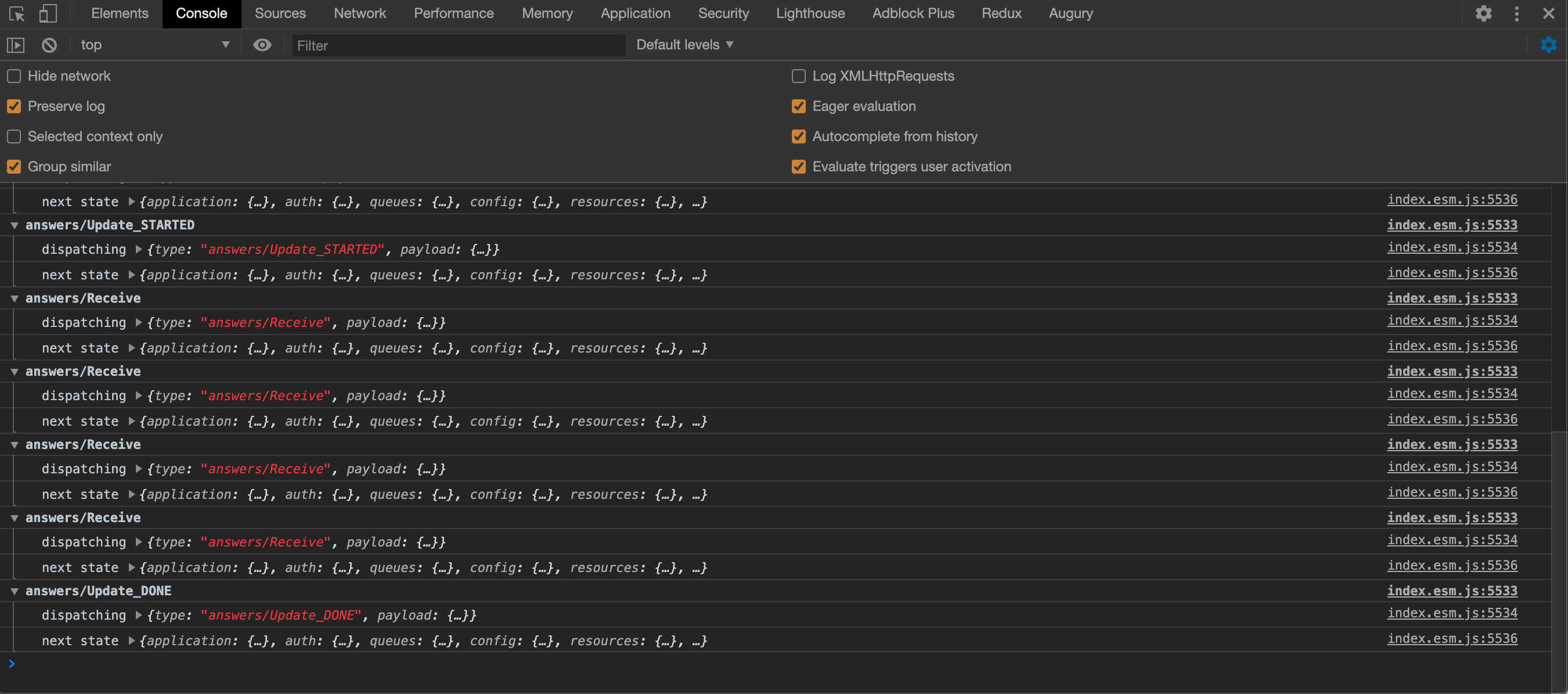Open the Security tab
Image resolution: width=1568 pixels, height=694 pixels.
coord(723,13)
